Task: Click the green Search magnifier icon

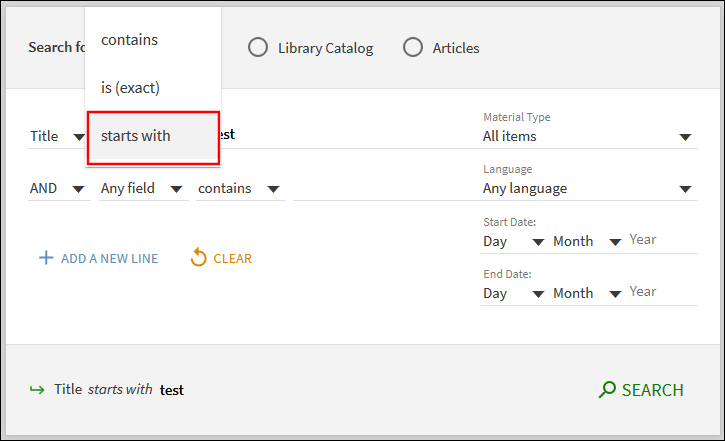Action: 606,390
